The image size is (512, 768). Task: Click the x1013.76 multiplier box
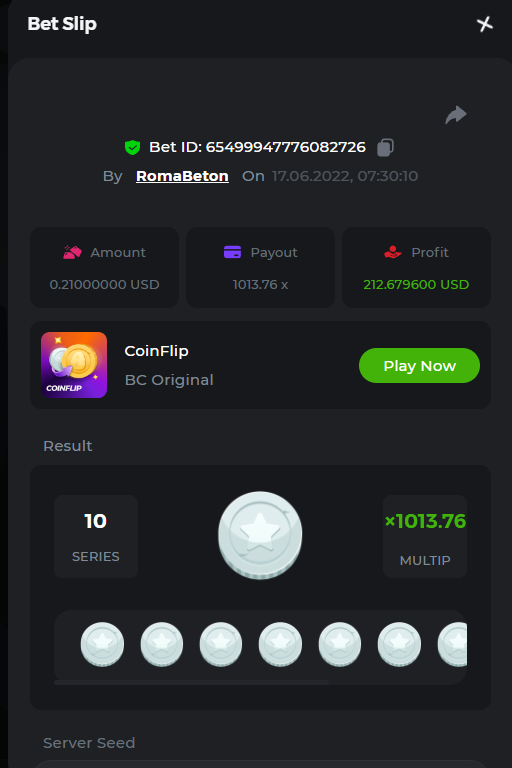click(425, 536)
